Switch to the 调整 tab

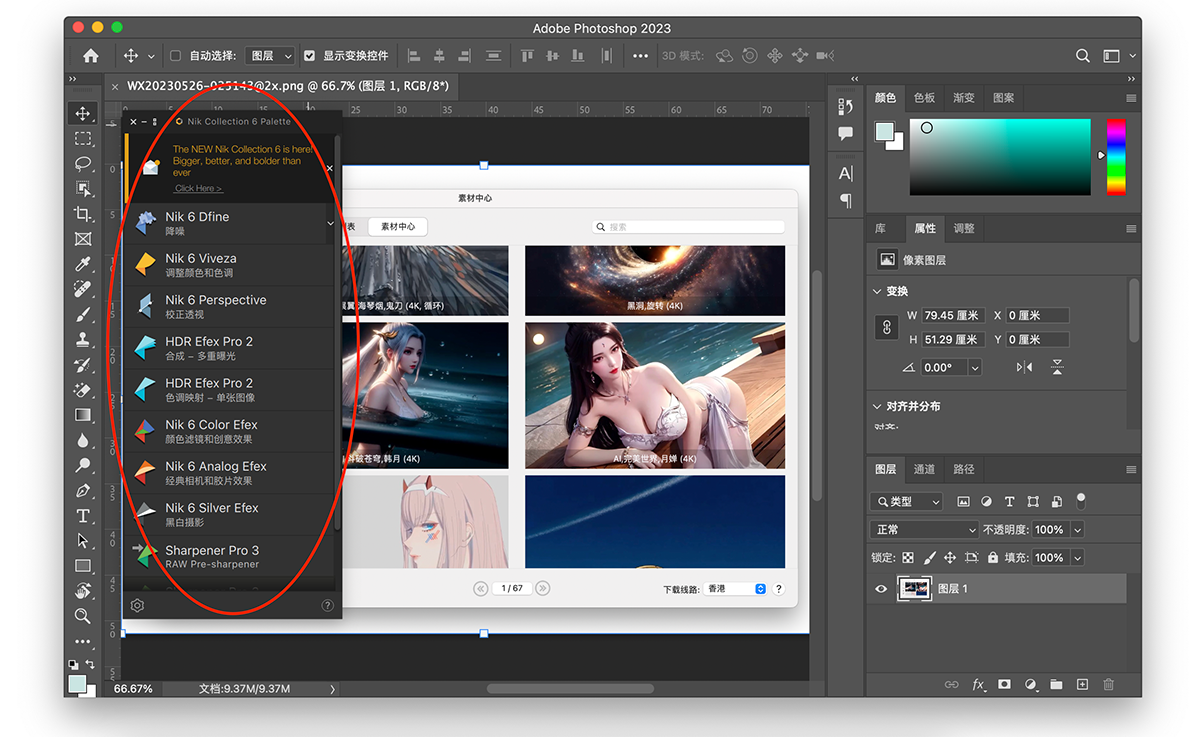tap(964, 228)
